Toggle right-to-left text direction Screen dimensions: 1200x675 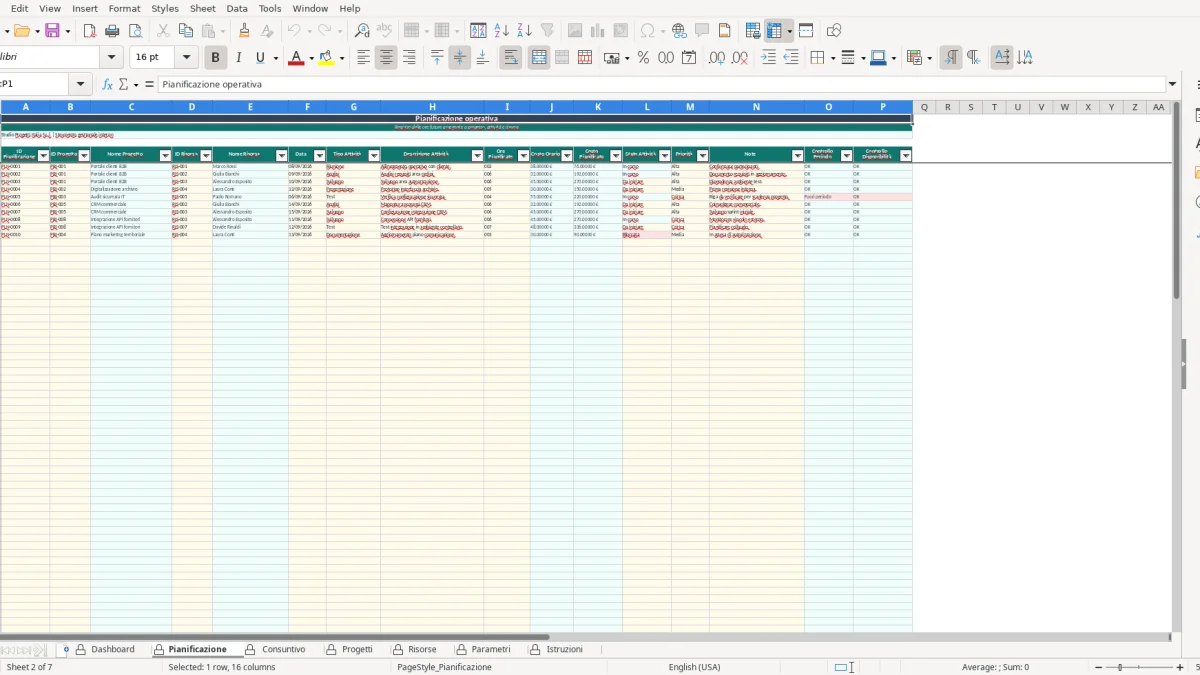pos(974,58)
